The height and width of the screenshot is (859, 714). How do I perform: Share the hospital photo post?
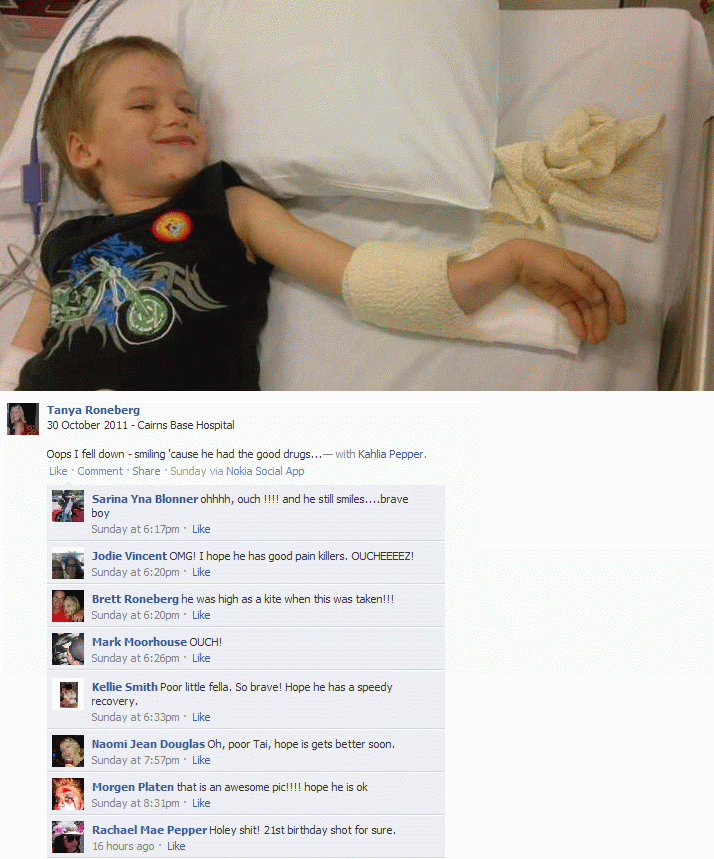[146, 471]
